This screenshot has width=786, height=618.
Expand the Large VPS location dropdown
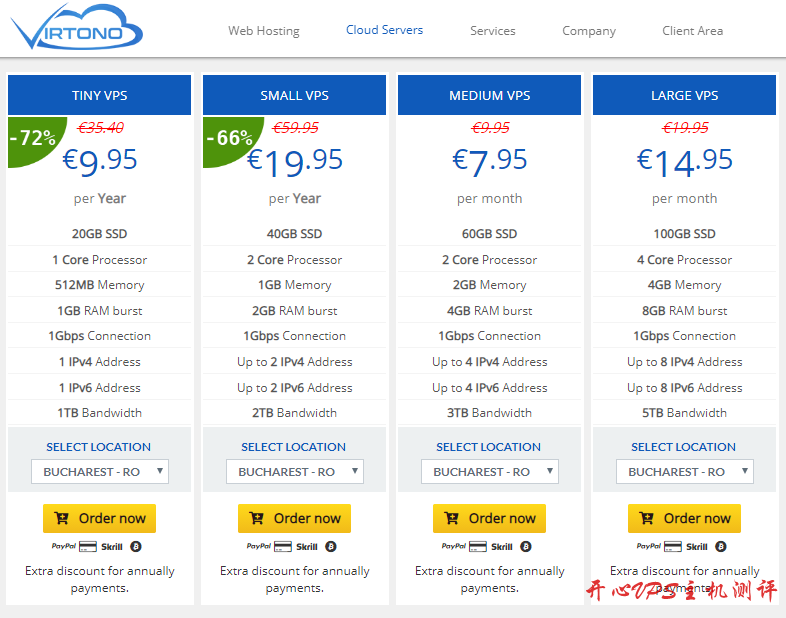pos(684,472)
